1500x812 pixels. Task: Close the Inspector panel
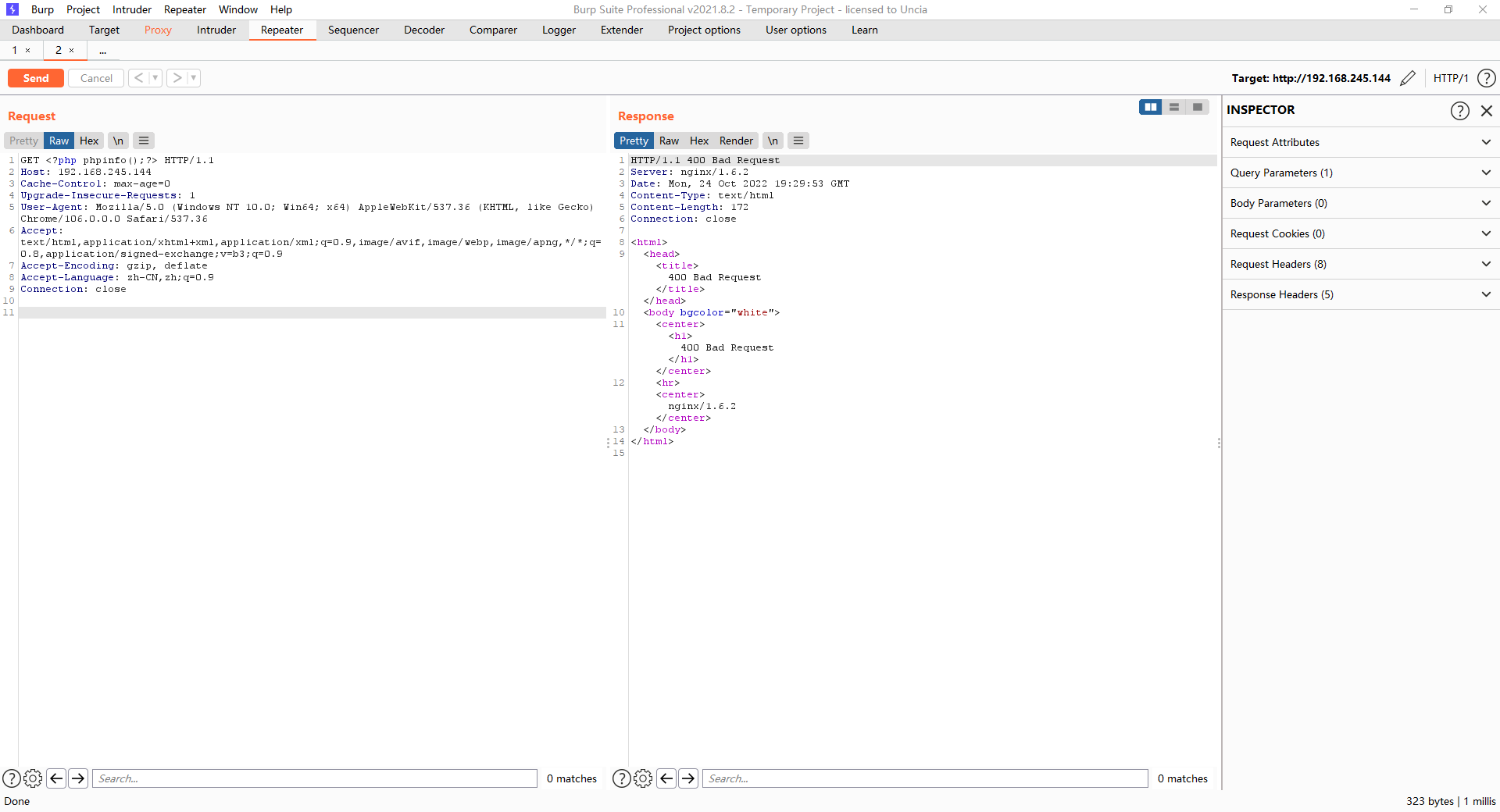tap(1487, 110)
